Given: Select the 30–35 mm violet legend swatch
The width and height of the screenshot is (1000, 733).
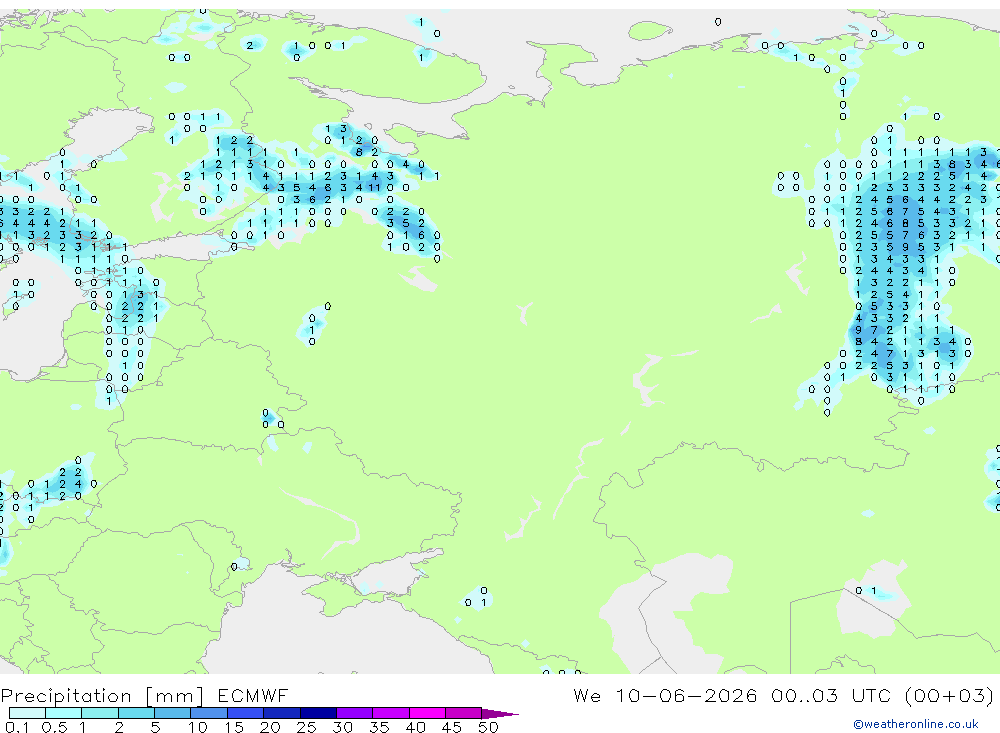Looking at the screenshot, I should pos(355,713).
